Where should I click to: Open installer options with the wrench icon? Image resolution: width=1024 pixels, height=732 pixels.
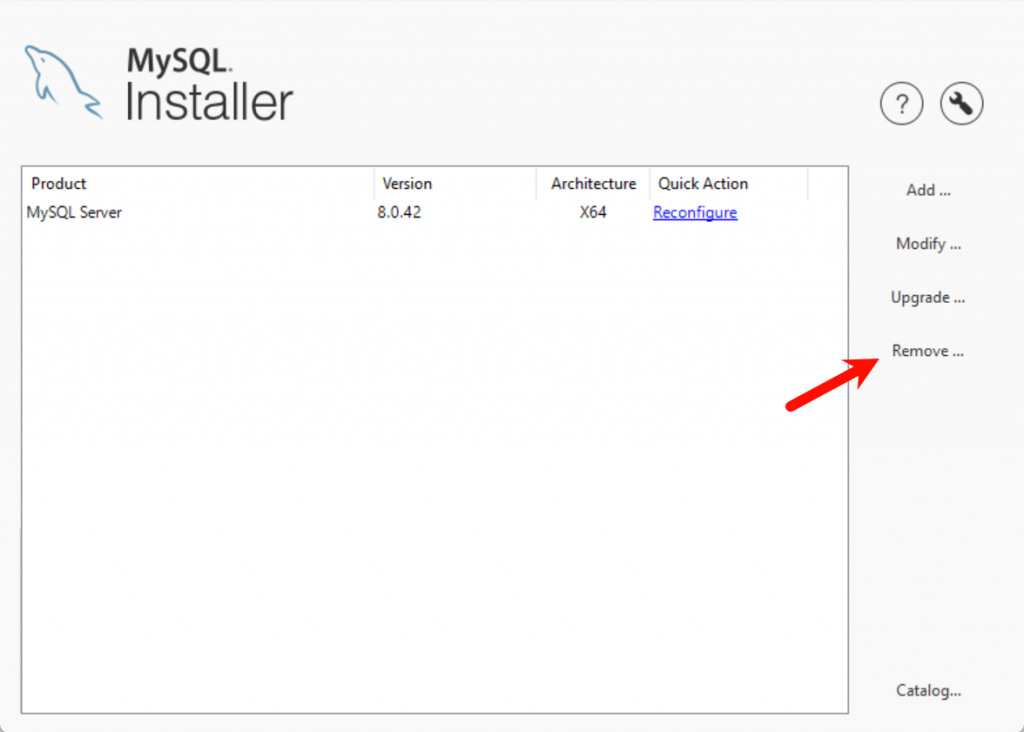pyautogui.click(x=962, y=103)
